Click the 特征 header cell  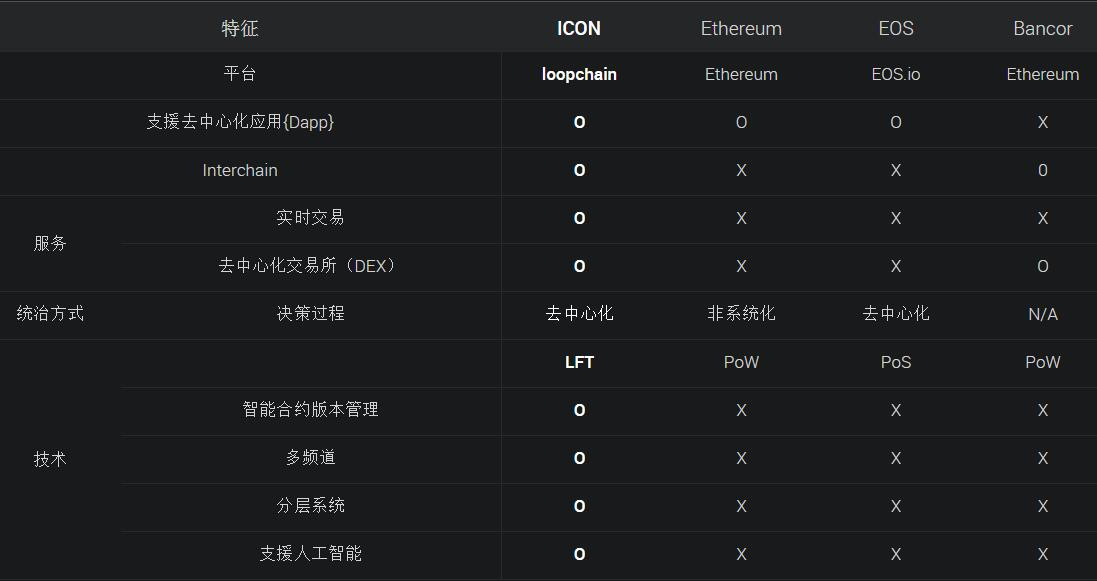[x=240, y=29]
